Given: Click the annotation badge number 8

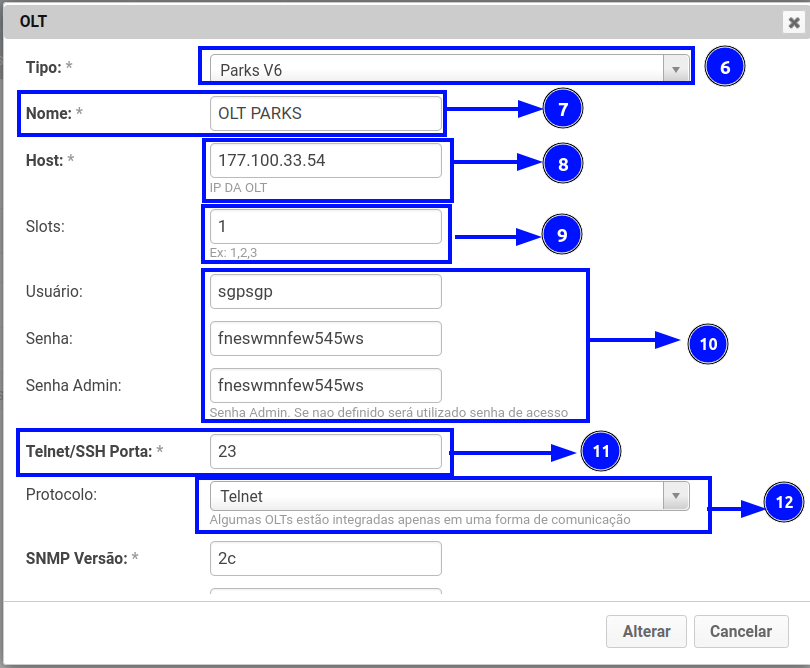Looking at the screenshot, I should (x=563, y=164).
